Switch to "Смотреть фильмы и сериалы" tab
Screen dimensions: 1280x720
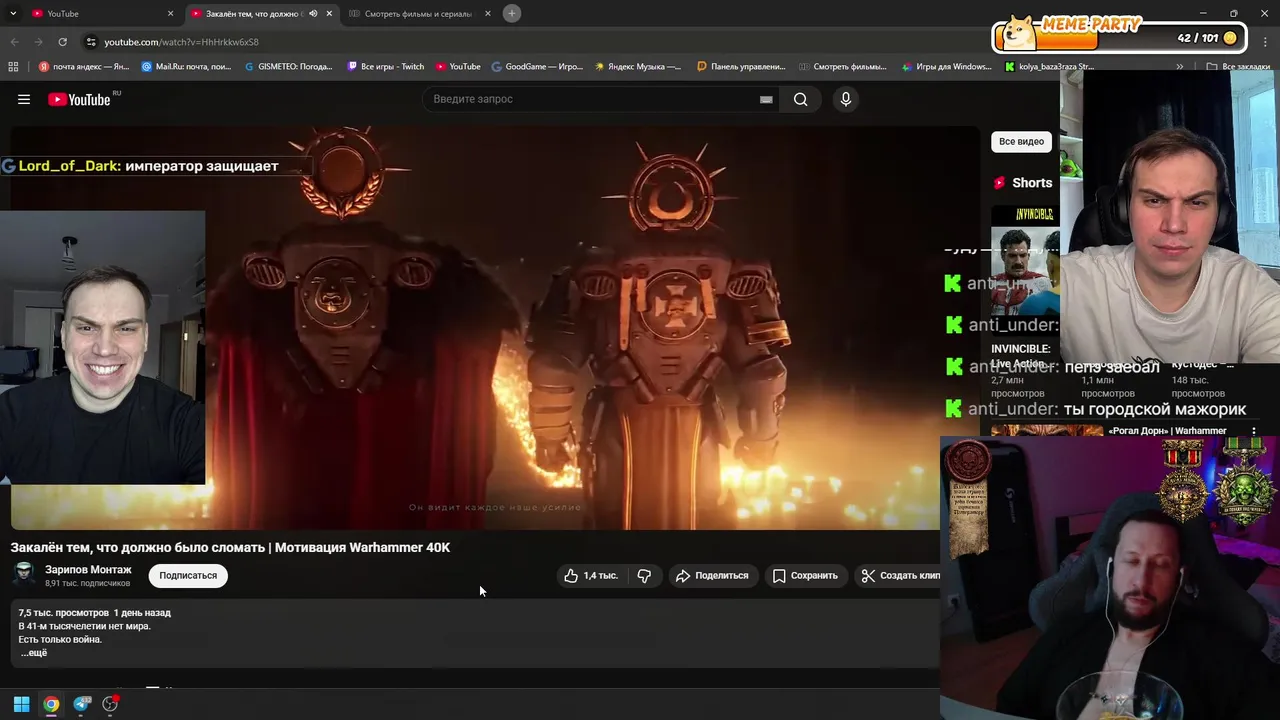tap(418, 13)
